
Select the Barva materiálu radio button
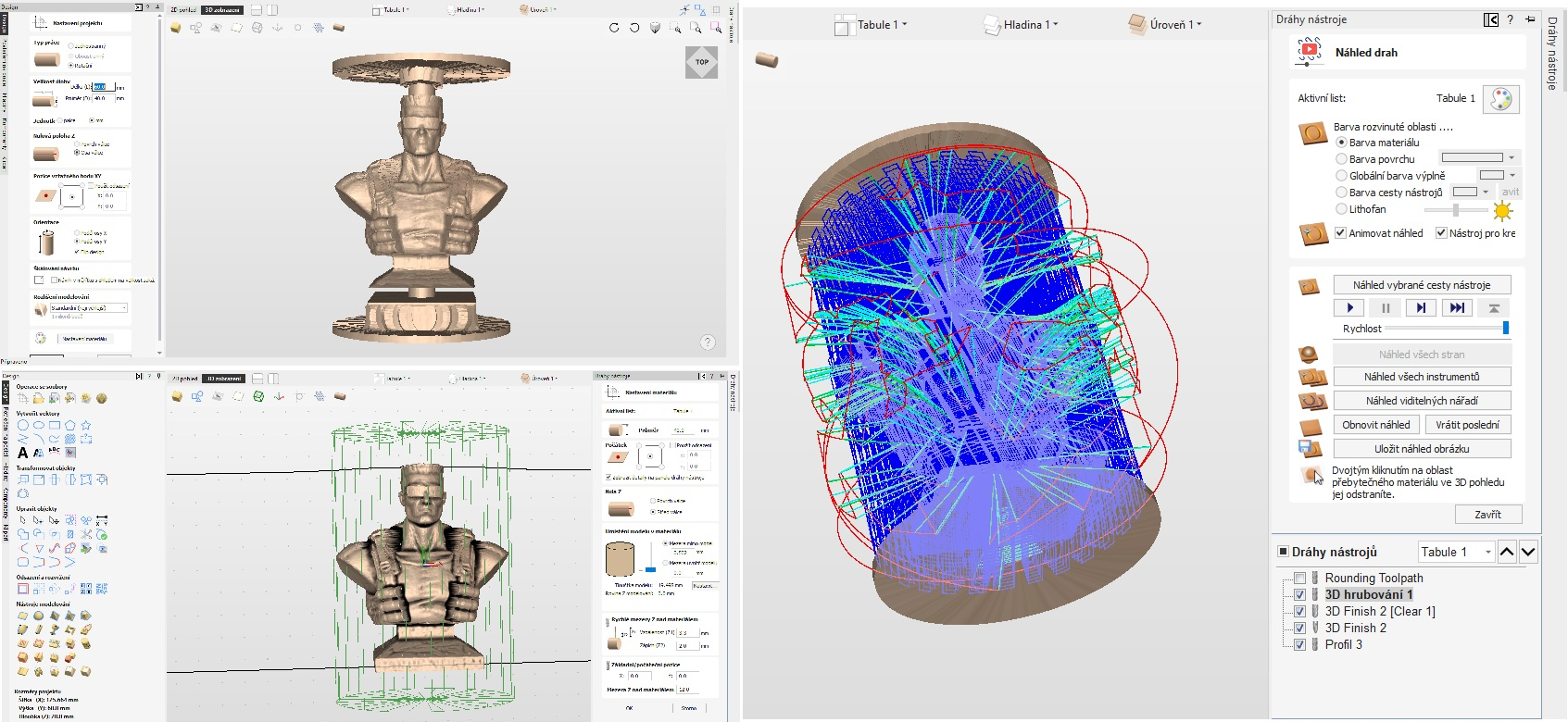coord(1341,143)
